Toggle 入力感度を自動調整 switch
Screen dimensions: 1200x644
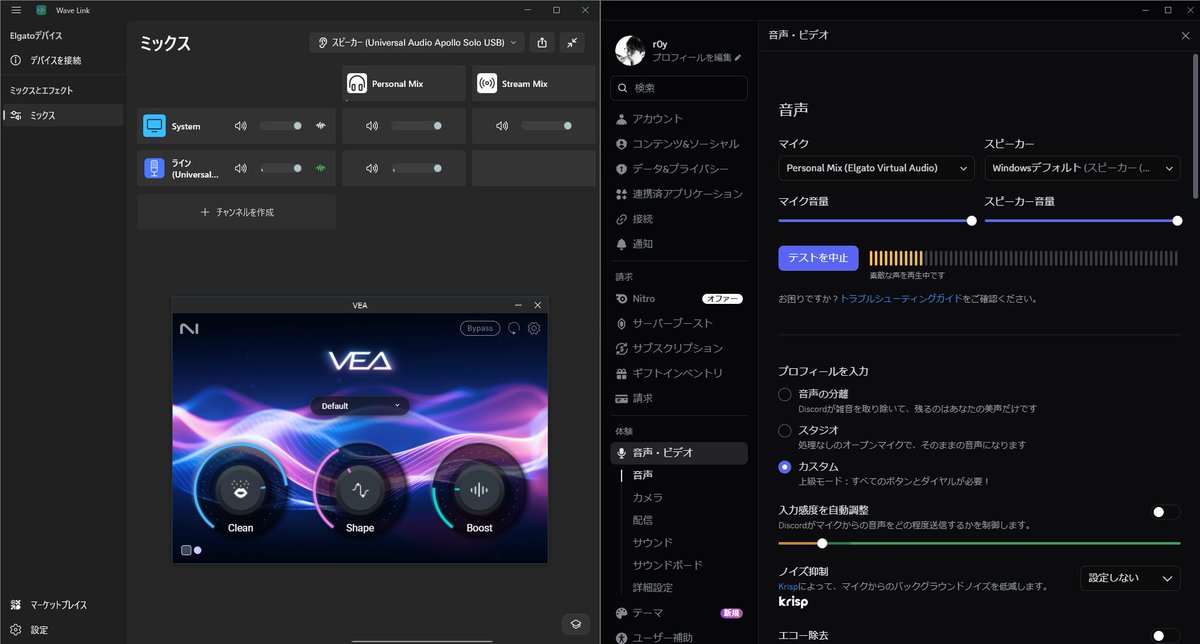(1164, 512)
